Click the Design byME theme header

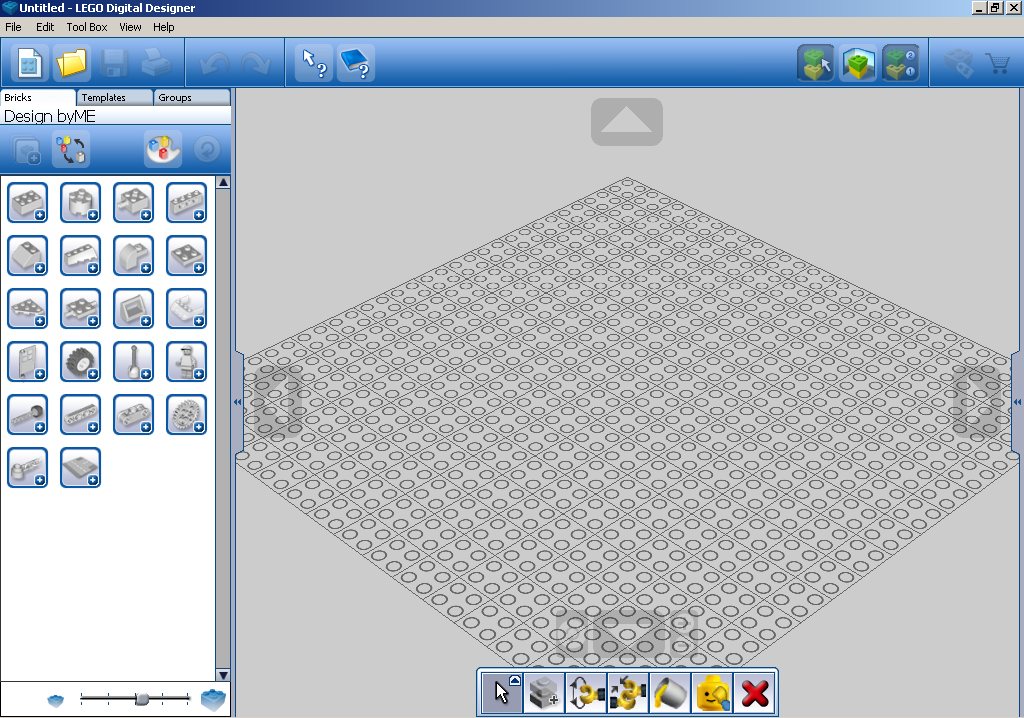[116, 116]
